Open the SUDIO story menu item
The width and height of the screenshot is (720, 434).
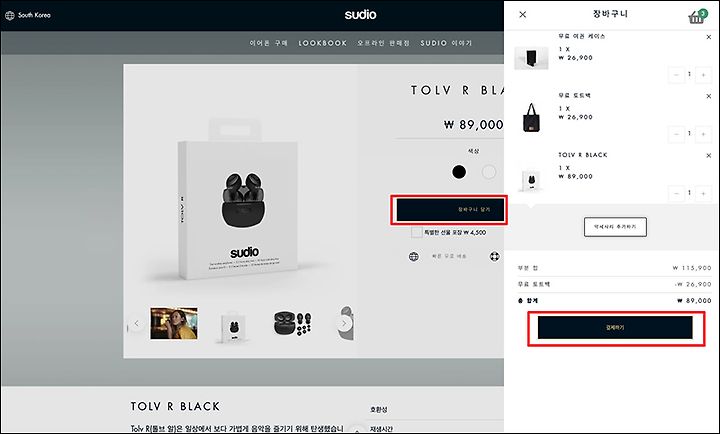[446, 43]
